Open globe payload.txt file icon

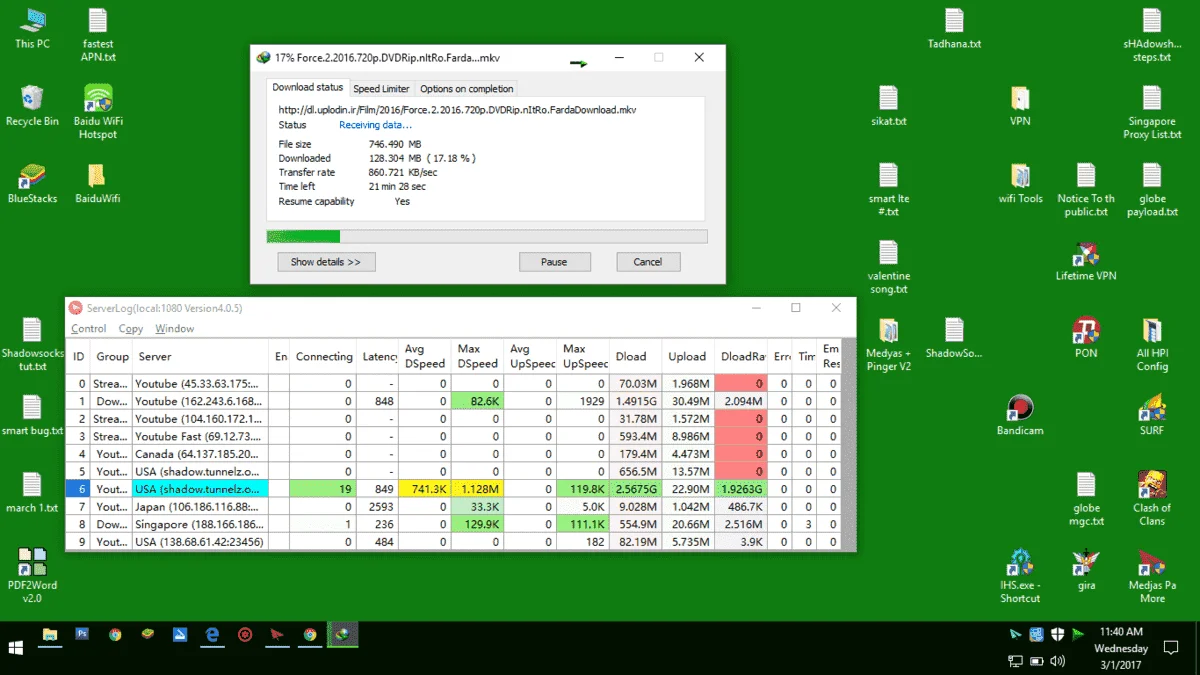(1152, 190)
